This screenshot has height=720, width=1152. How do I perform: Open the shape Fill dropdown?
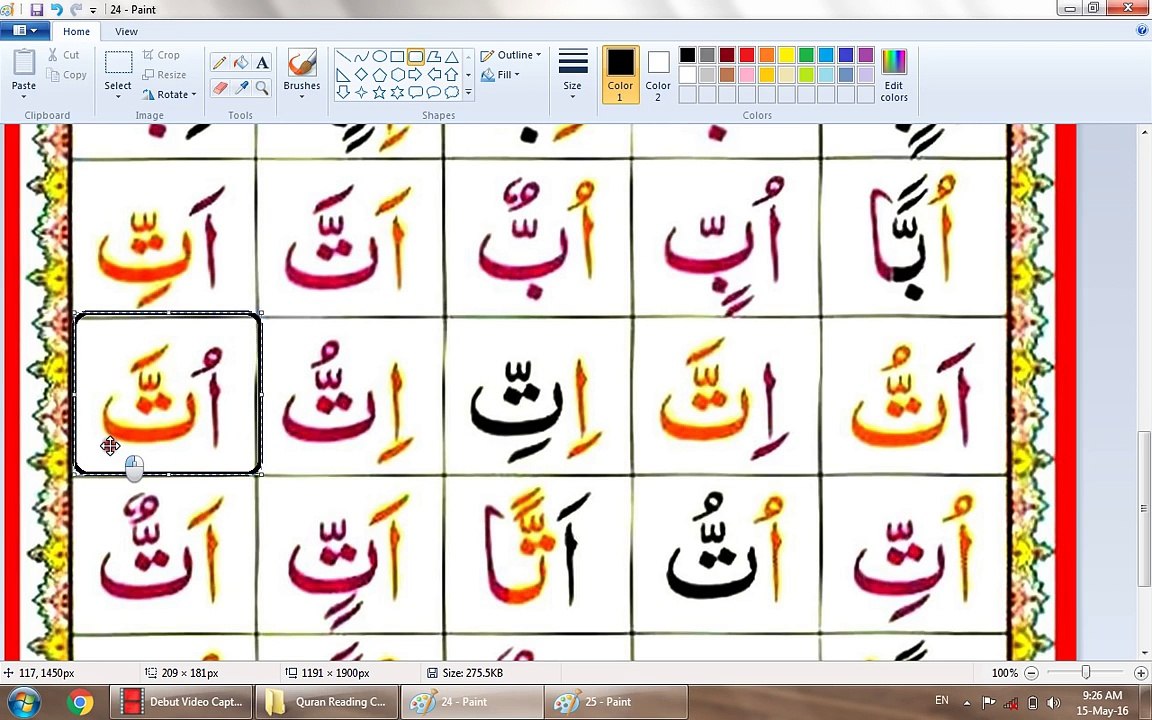(x=500, y=74)
